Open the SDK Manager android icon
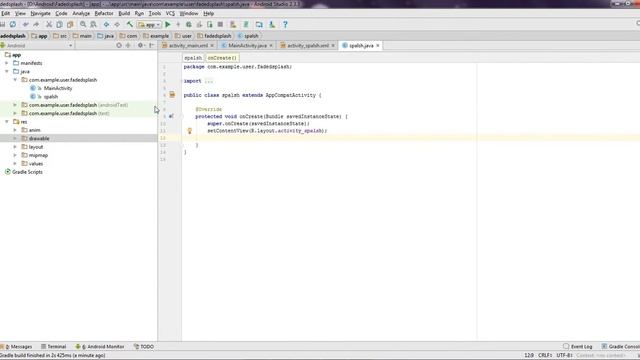640x360 pixels. (x=272, y=24)
